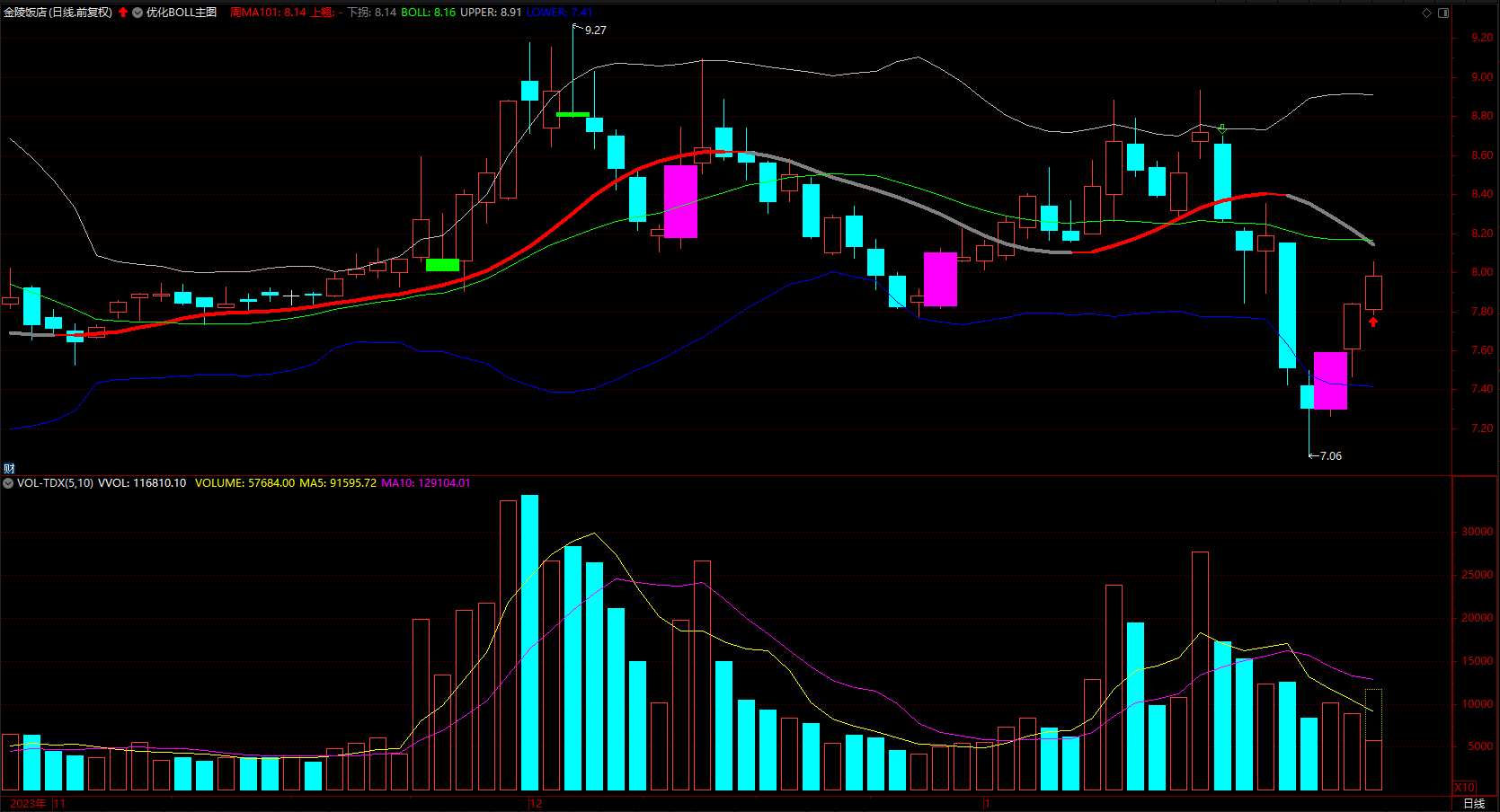1500x812 pixels.
Task: Click the yellow VOLUME: 57684.00 readout
Action: (244, 483)
